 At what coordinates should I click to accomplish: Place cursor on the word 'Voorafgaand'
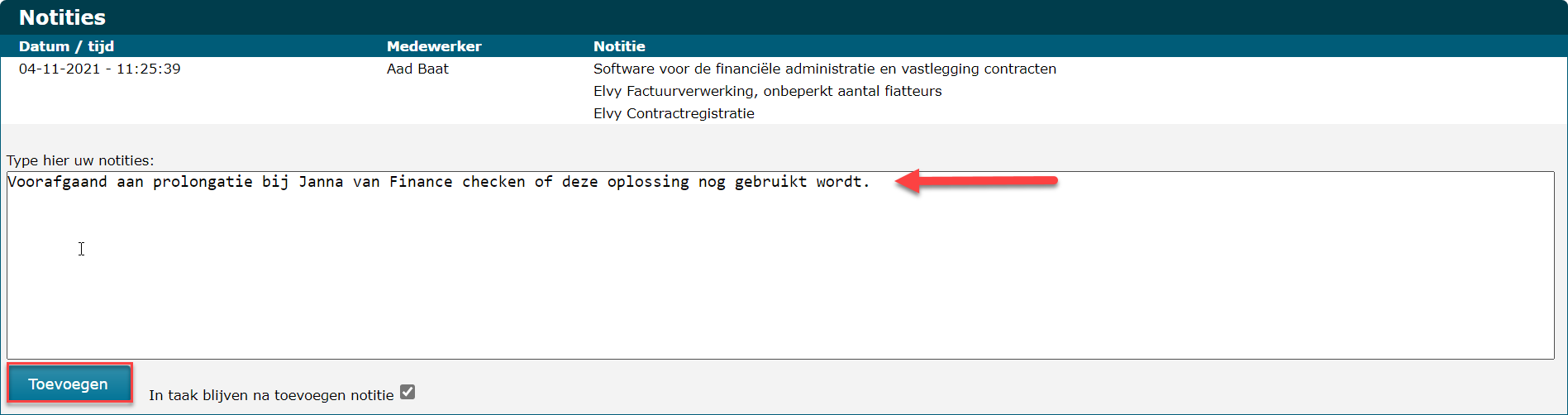(x=57, y=182)
